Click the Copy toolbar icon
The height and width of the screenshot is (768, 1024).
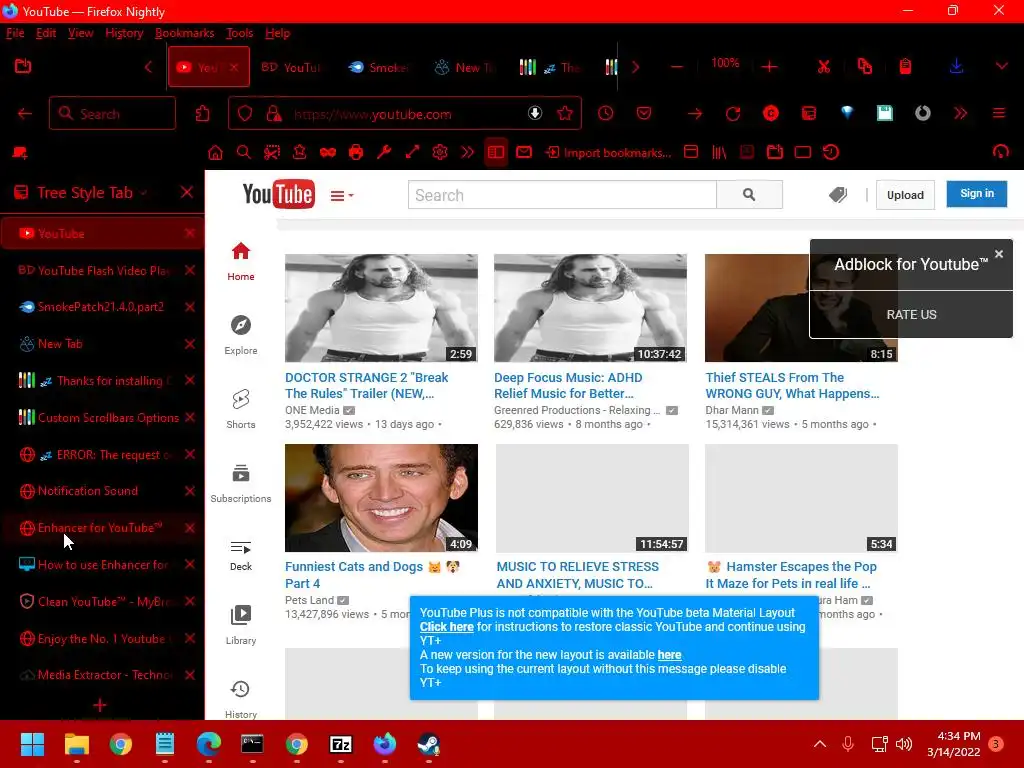pyautogui.click(x=865, y=66)
